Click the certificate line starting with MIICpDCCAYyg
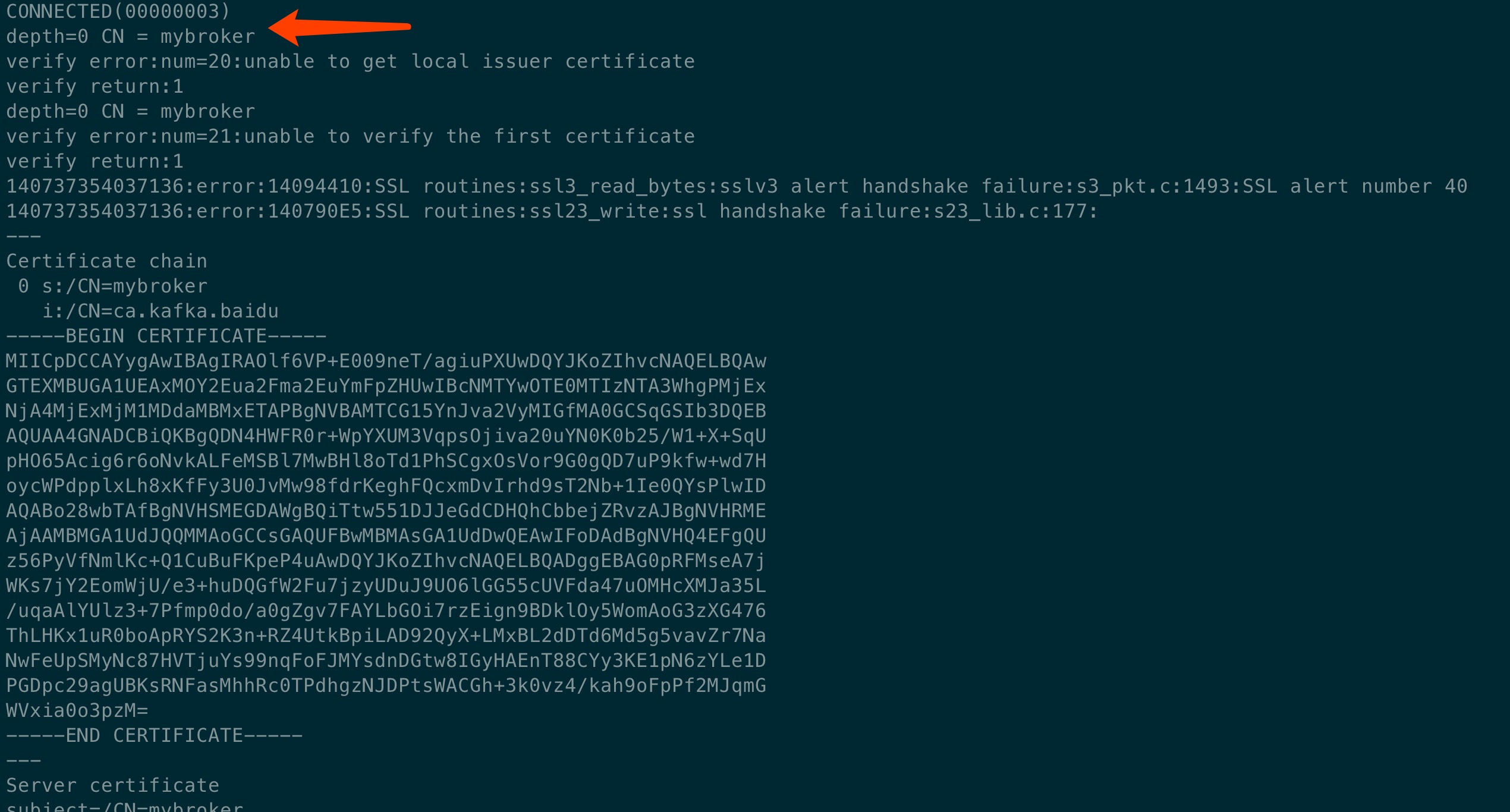This screenshot has width=1510, height=812. point(386,361)
